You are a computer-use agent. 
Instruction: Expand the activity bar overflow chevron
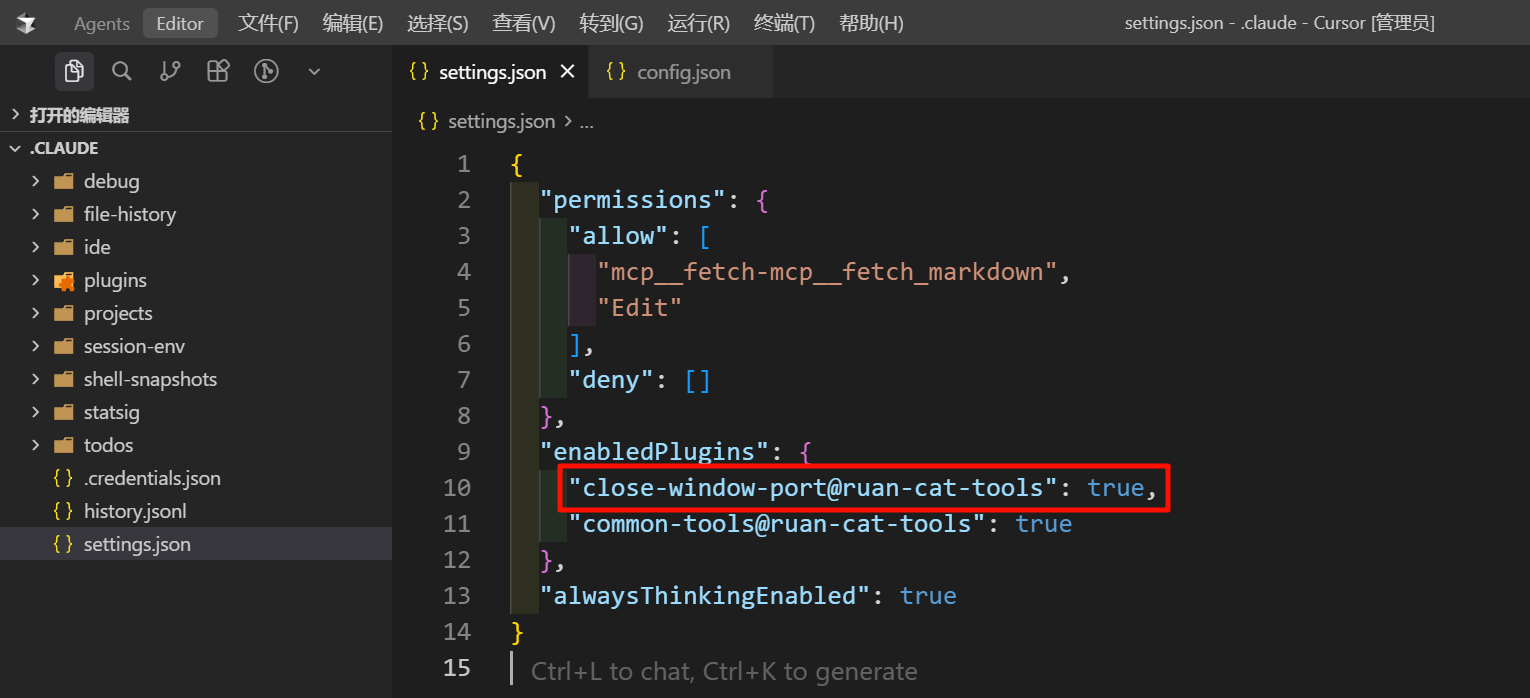314,71
